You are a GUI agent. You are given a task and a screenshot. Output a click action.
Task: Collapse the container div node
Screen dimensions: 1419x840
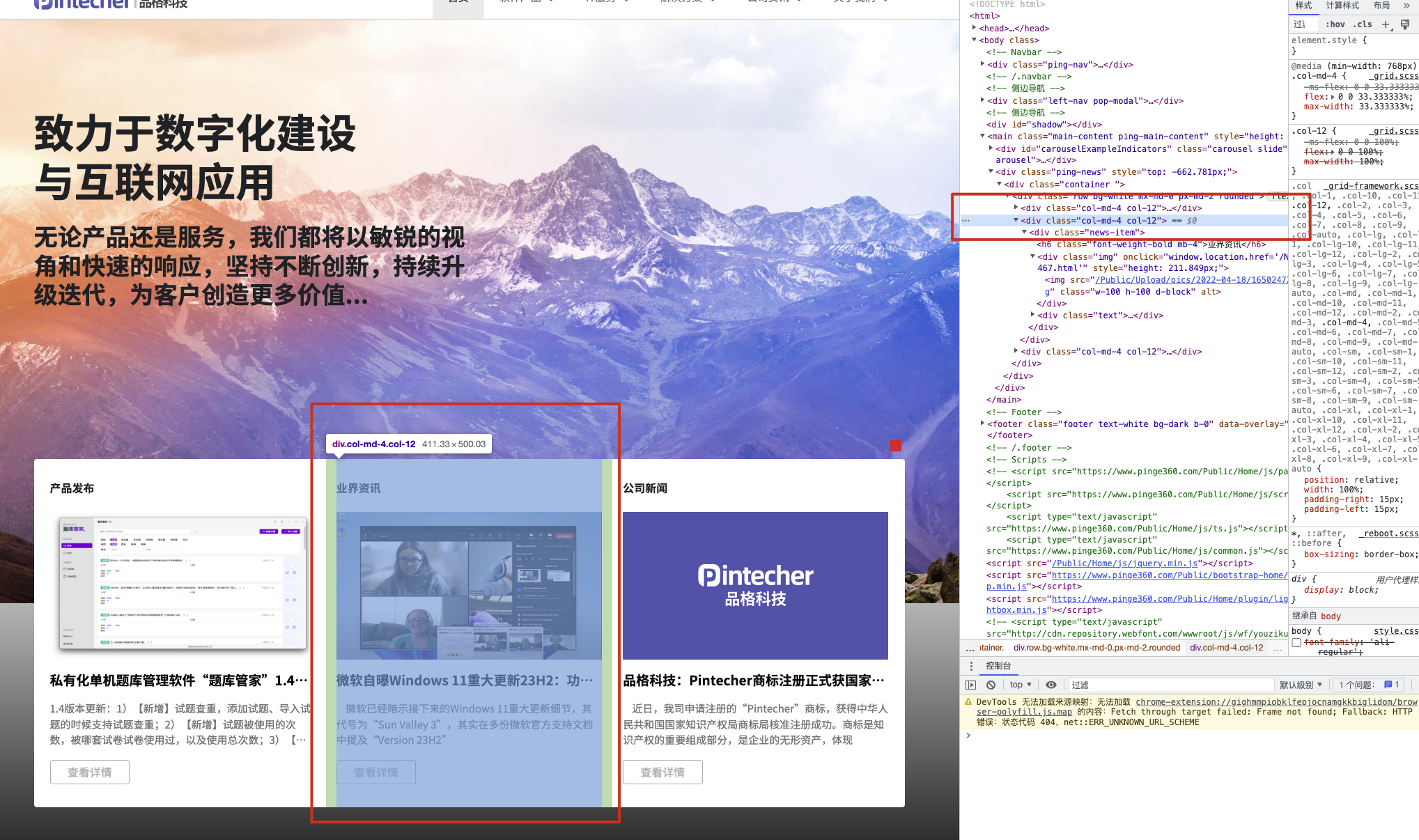pyautogui.click(x=999, y=184)
